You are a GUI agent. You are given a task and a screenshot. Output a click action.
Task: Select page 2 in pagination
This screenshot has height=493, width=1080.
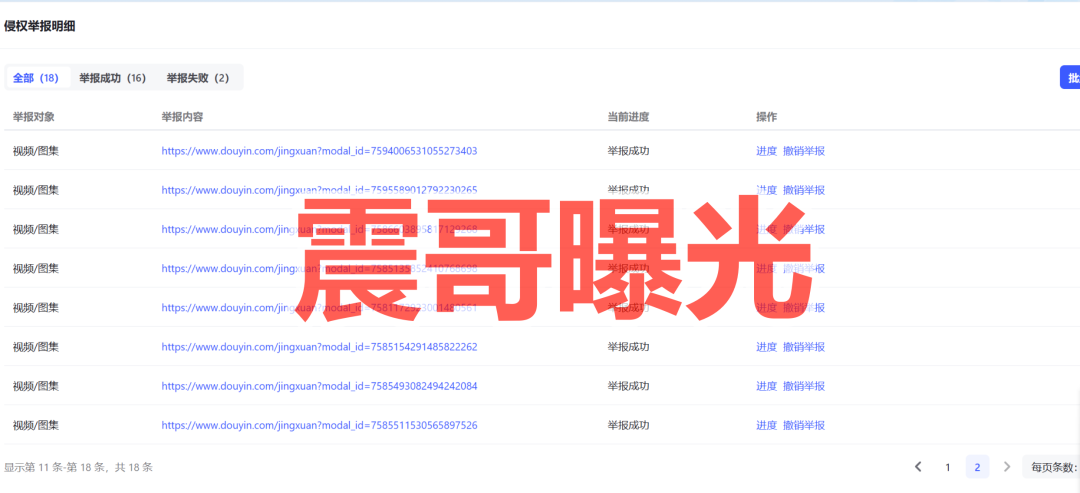pos(977,467)
